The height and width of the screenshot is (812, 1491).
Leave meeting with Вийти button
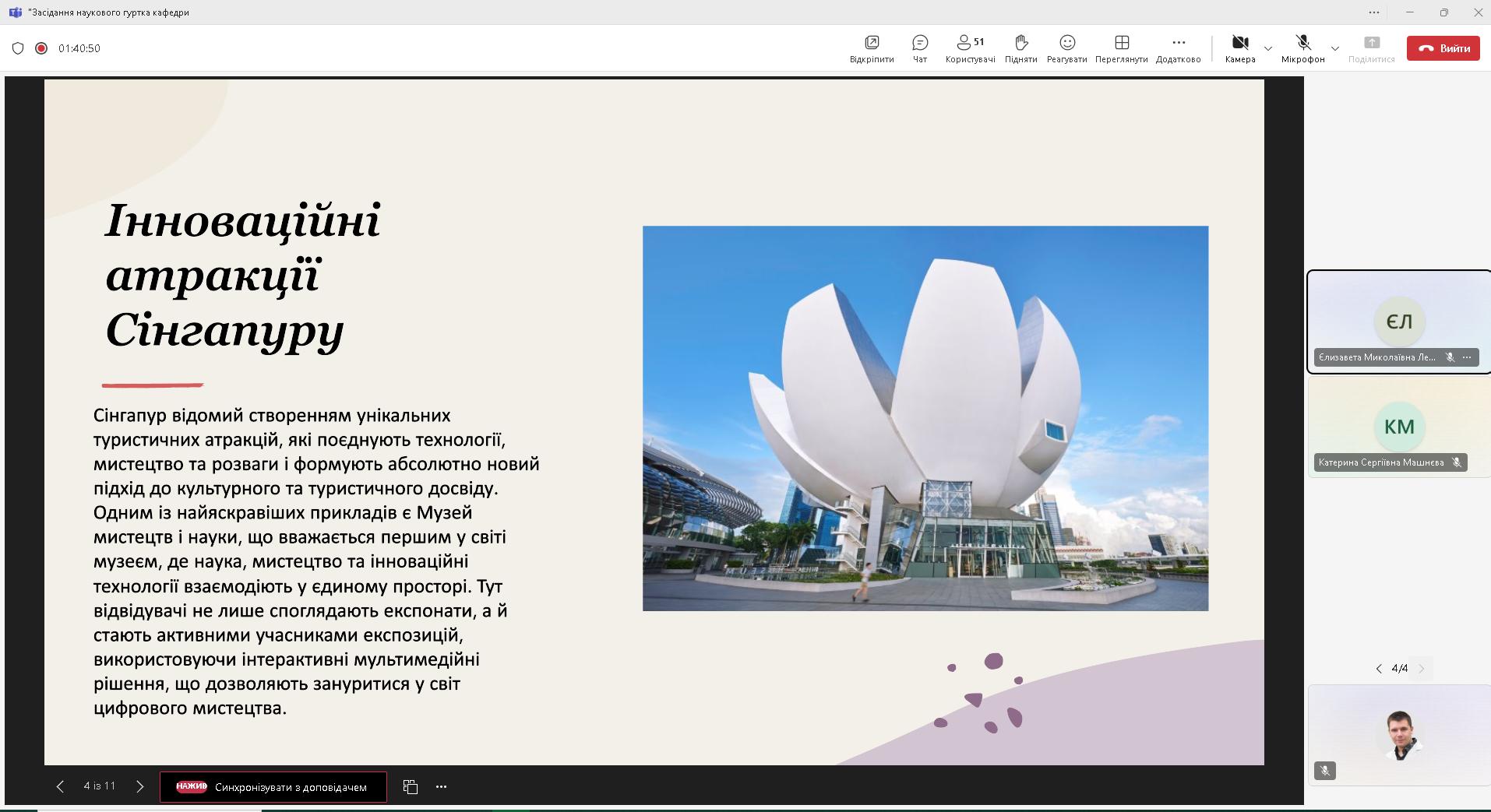[x=1443, y=48]
